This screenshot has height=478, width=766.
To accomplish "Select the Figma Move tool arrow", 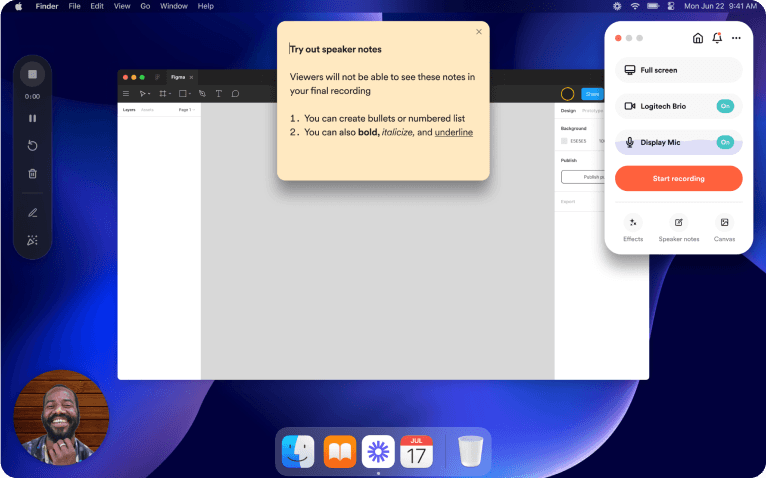I will click(x=143, y=93).
